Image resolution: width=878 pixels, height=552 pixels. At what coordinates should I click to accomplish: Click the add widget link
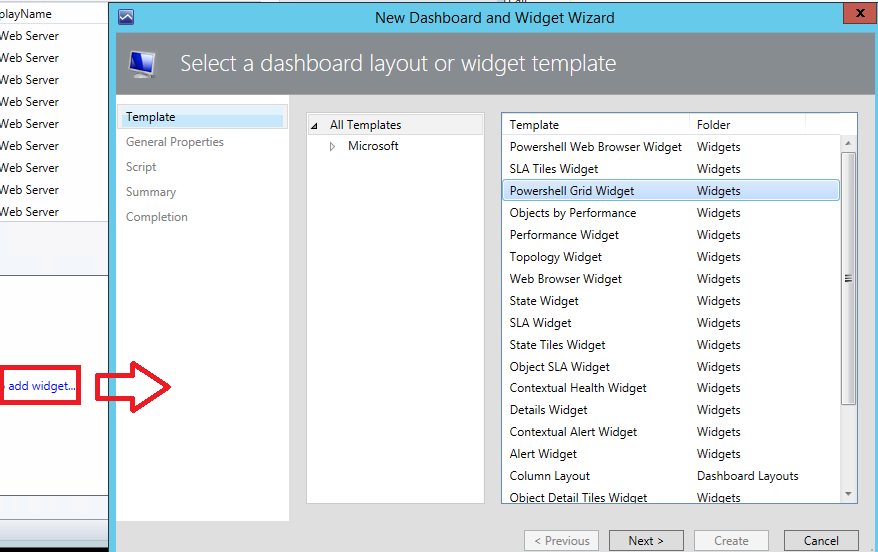(41, 386)
